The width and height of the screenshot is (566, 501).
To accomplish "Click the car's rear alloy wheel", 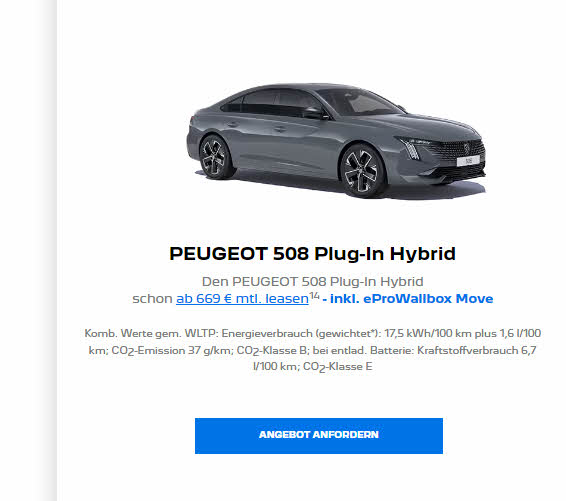I will coord(214,157).
